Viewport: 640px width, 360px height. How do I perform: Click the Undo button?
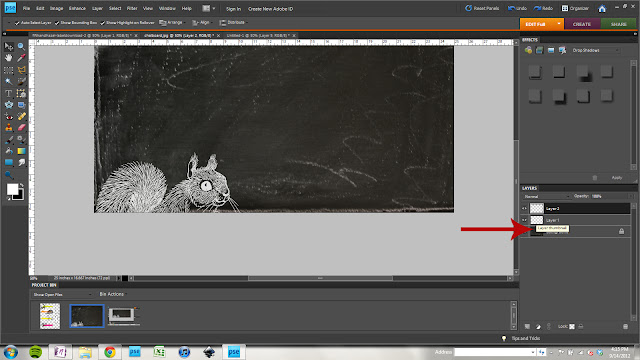(x=517, y=8)
